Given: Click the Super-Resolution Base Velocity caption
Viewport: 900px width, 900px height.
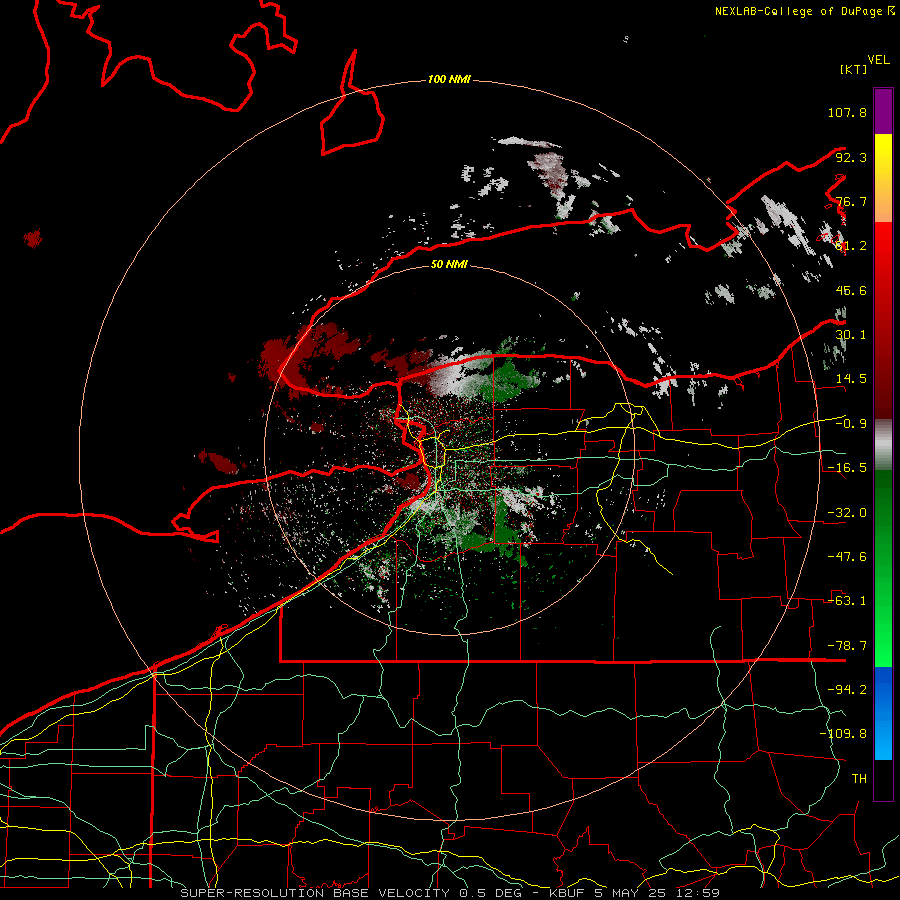Looking at the screenshot, I should tap(450, 893).
